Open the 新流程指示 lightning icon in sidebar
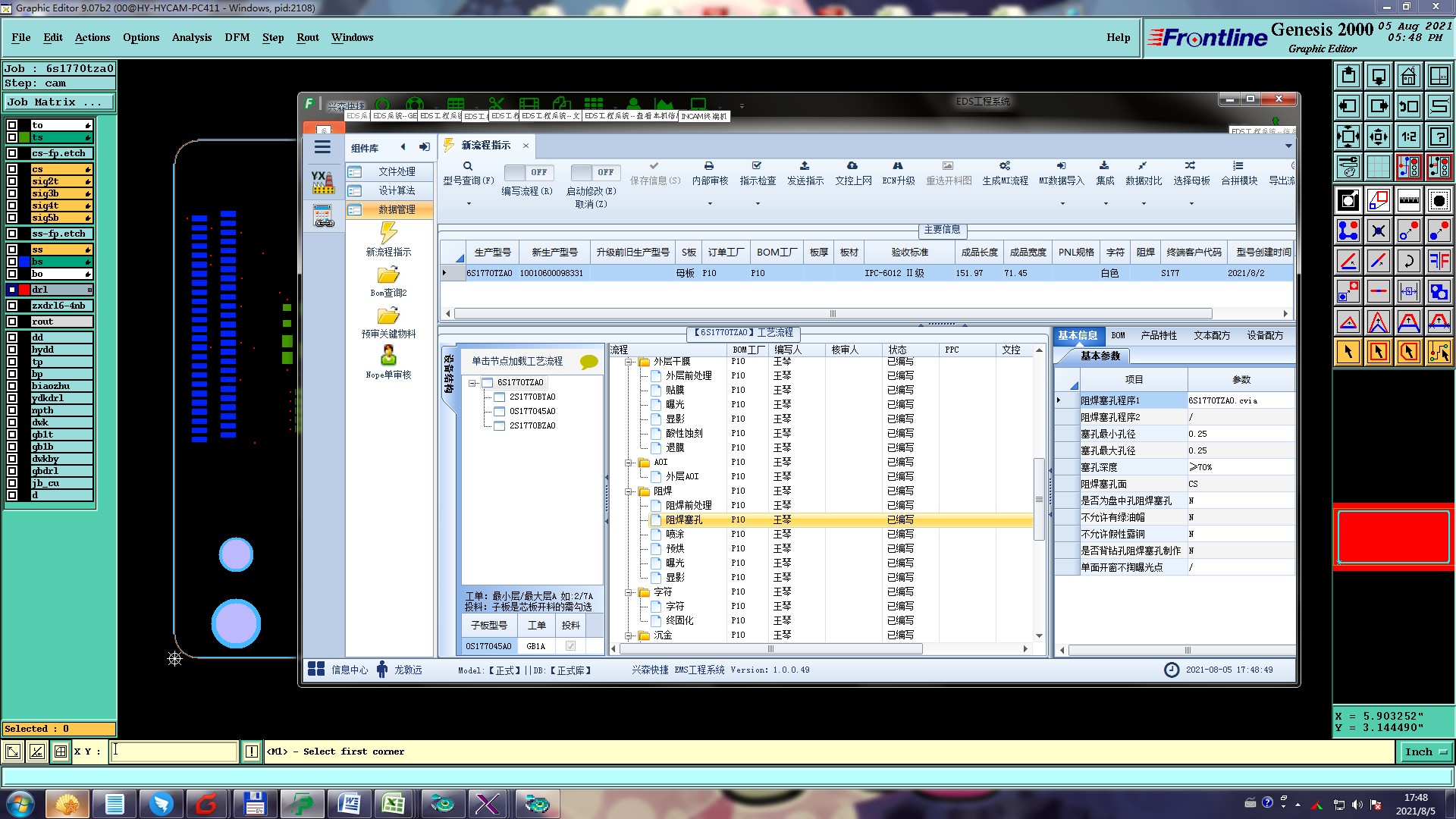Viewport: 1456px width, 819px height. point(388,233)
